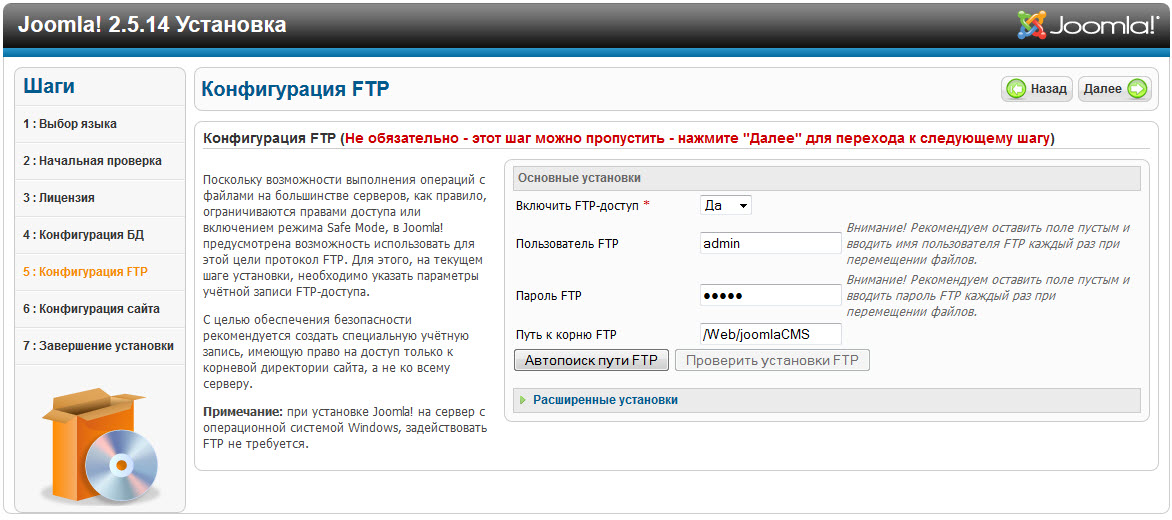Click the Проверить установки FTP button
This screenshot has width=1172, height=520.
click(772, 361)
